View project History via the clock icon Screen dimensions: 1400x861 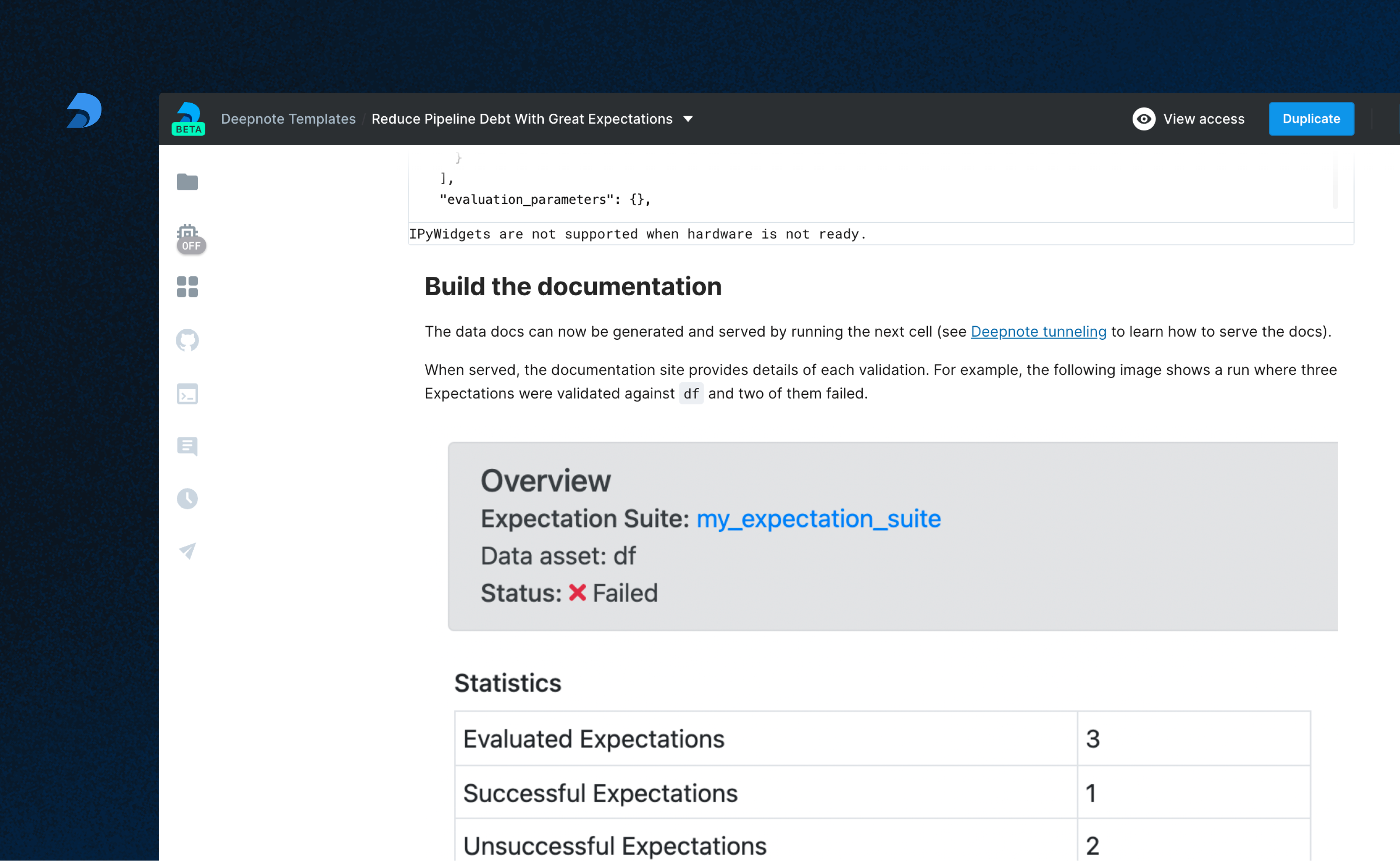click(187, 498)
